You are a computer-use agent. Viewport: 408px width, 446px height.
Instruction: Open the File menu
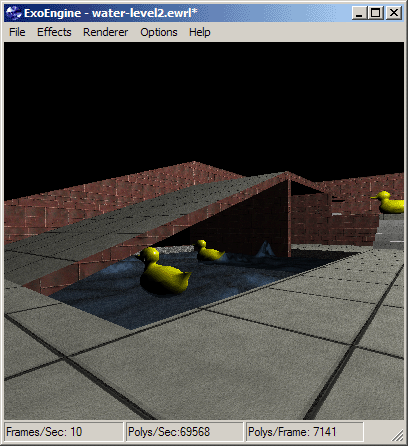tap(17, 32)
